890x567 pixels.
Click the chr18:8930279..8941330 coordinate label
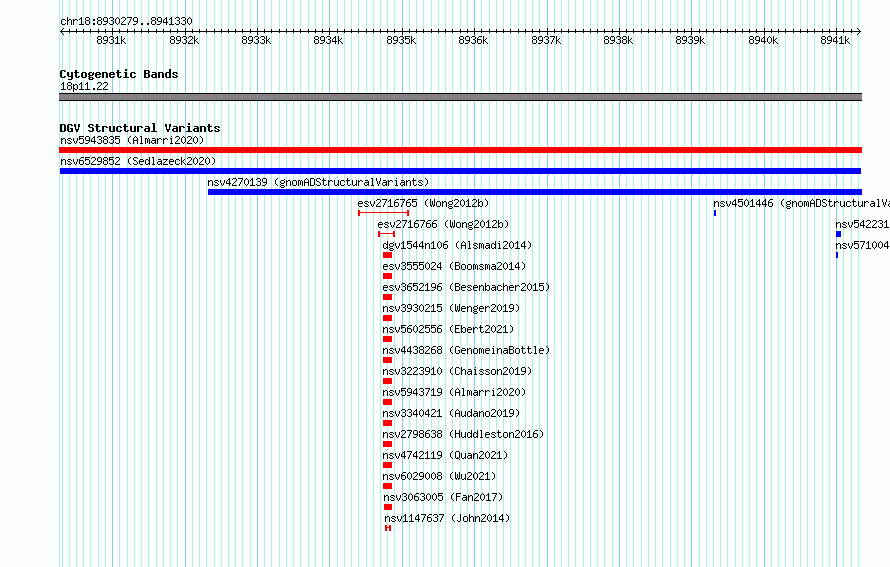(126, 21)
